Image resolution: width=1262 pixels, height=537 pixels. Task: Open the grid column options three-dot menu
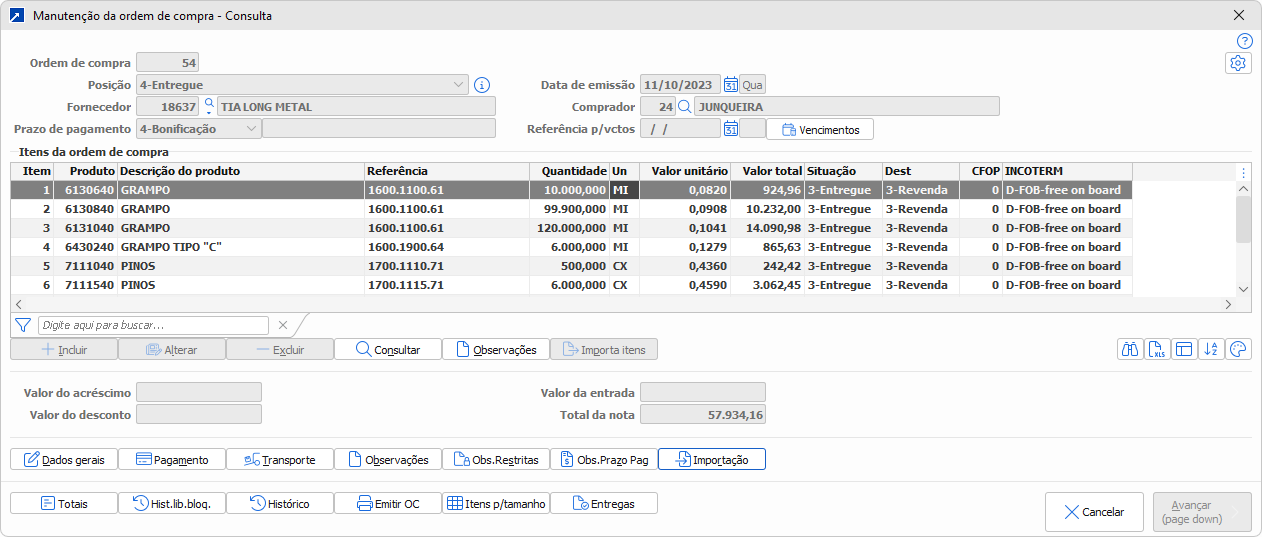pyautogui.click(x=1243, y=171)
